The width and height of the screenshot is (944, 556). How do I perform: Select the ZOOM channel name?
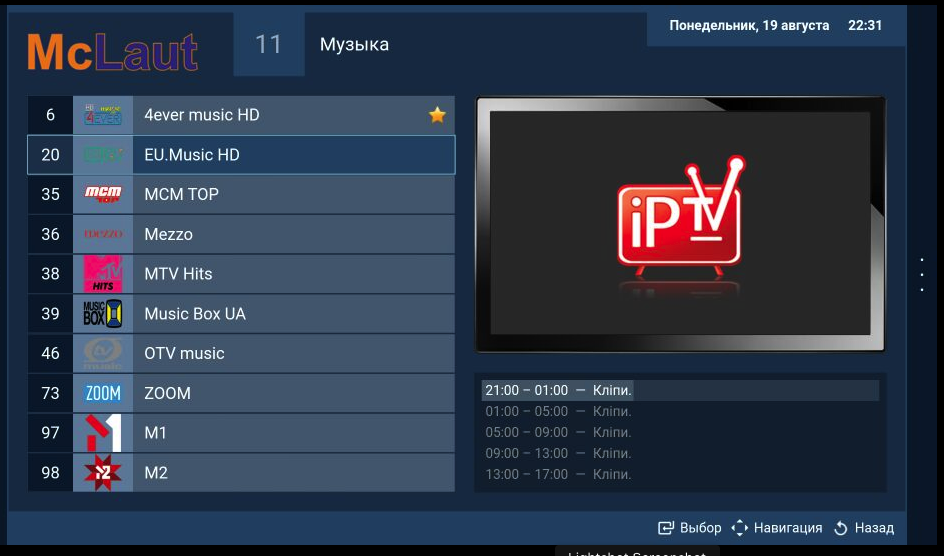coord(167,393)
